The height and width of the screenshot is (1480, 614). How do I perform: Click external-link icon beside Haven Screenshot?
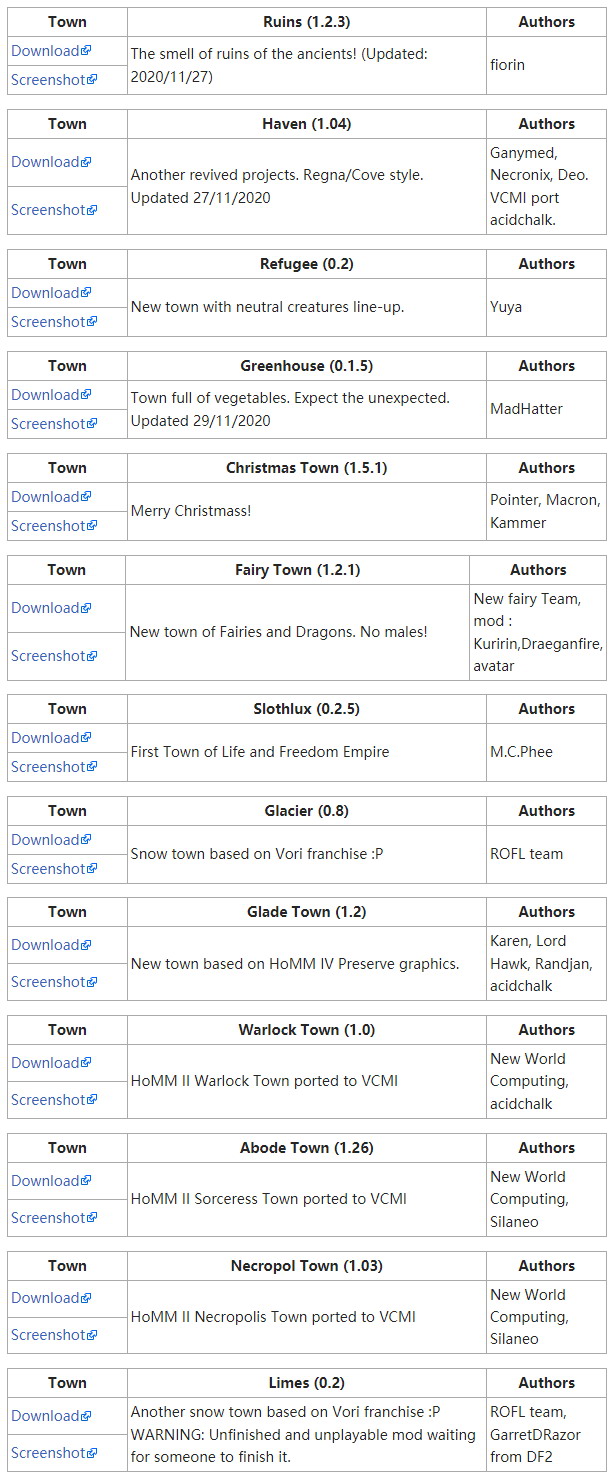click(x=92, y=210)
